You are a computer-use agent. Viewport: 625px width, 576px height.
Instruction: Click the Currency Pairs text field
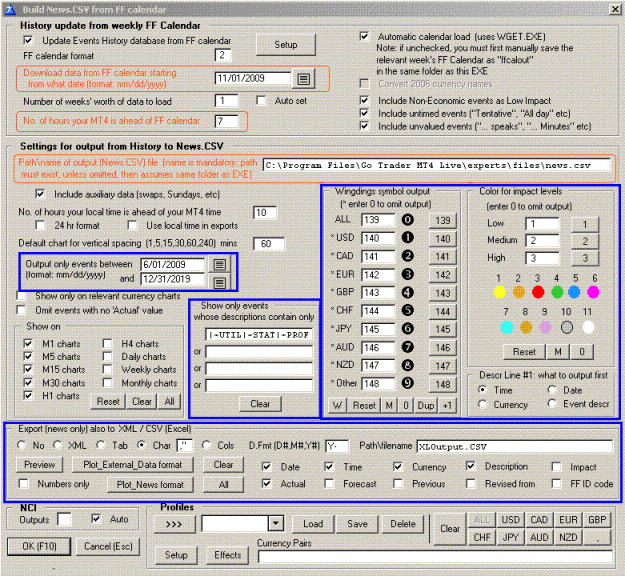tap(435, 556)
